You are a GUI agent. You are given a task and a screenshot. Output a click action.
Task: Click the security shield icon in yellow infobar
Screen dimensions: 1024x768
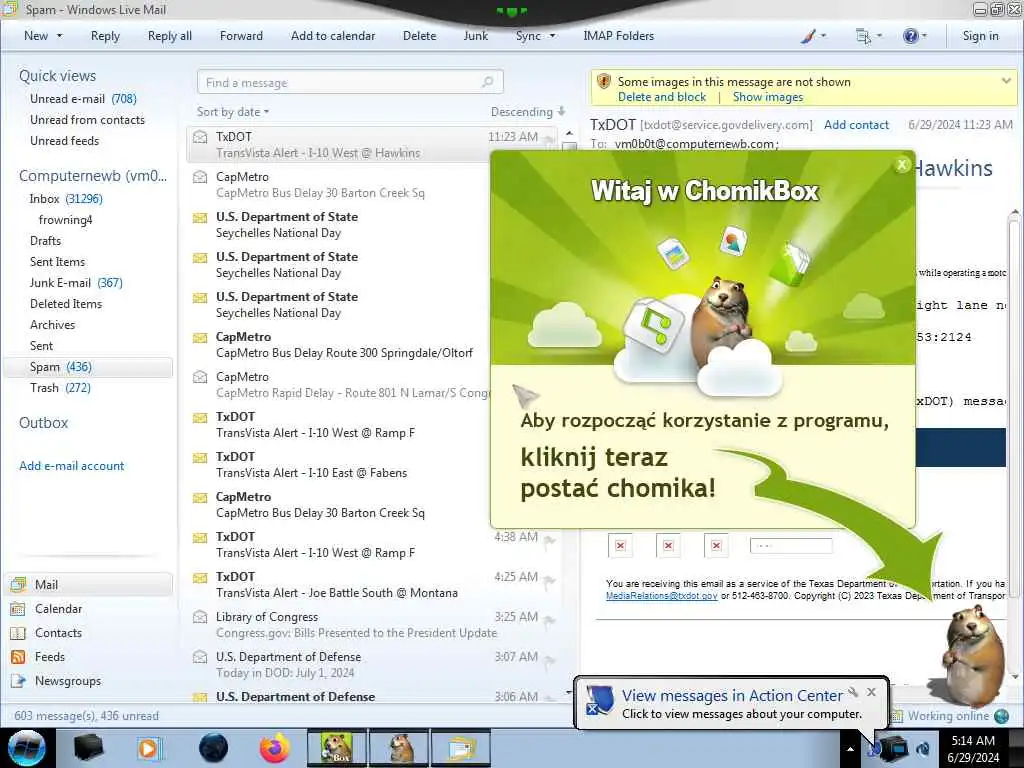coord(604,82)
